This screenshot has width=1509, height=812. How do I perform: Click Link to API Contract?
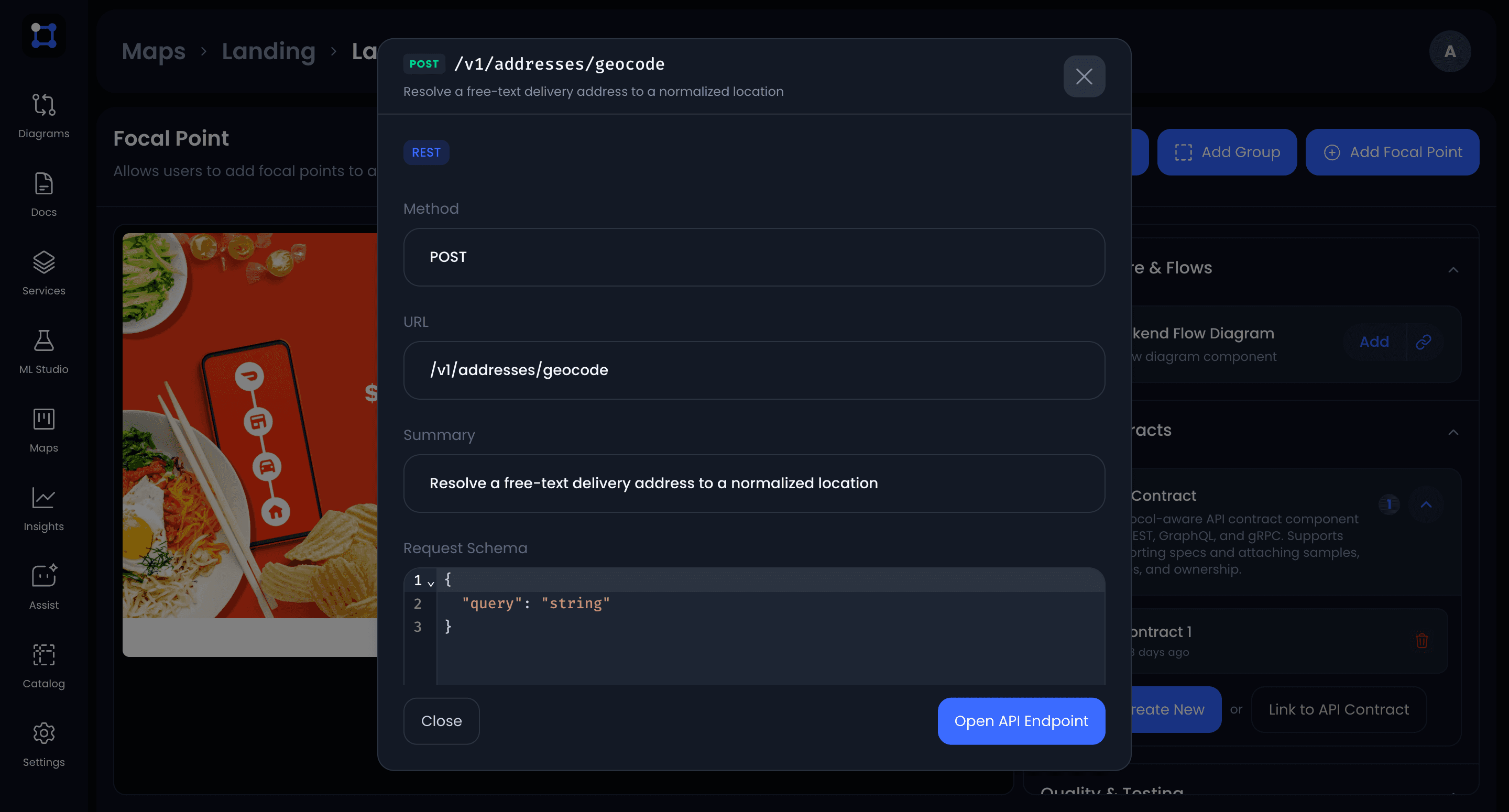1339,709
